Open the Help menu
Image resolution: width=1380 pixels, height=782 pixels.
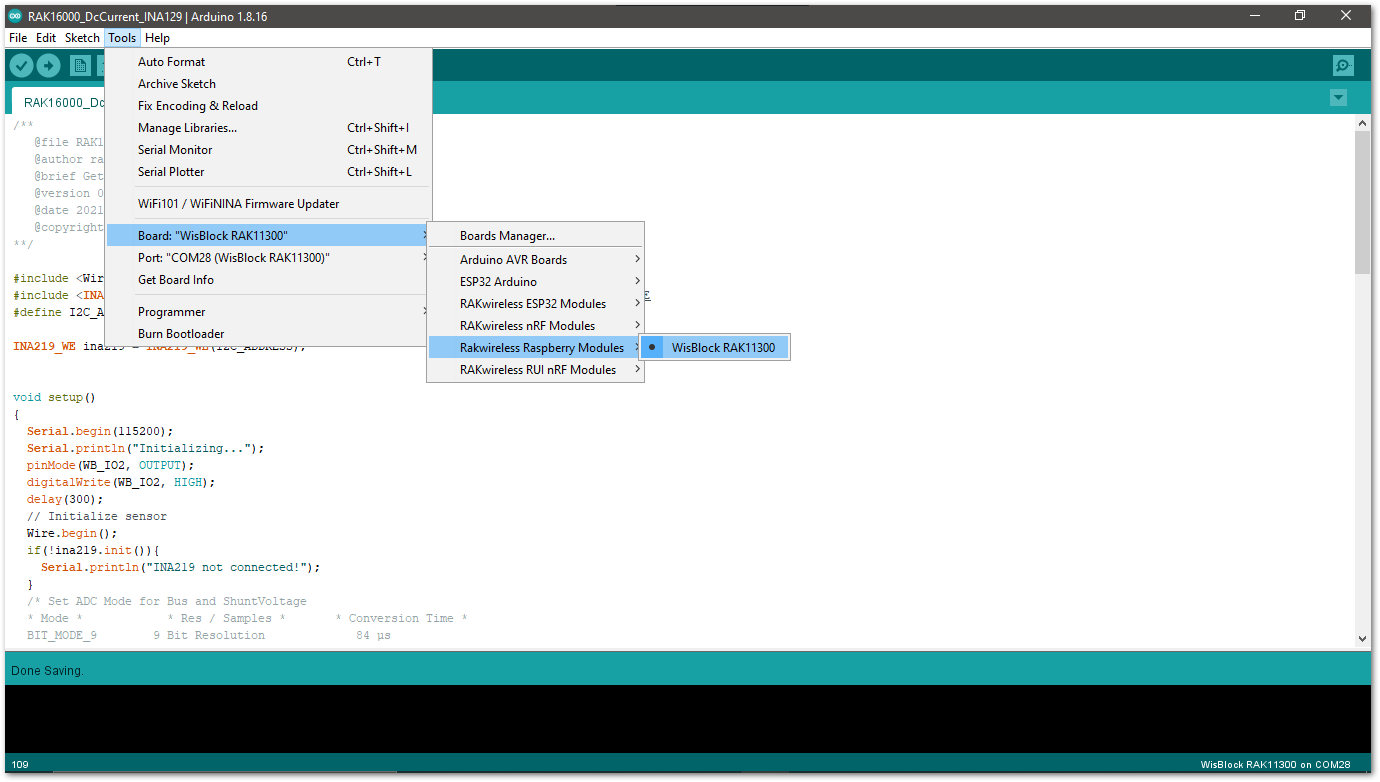click(157, 38)
